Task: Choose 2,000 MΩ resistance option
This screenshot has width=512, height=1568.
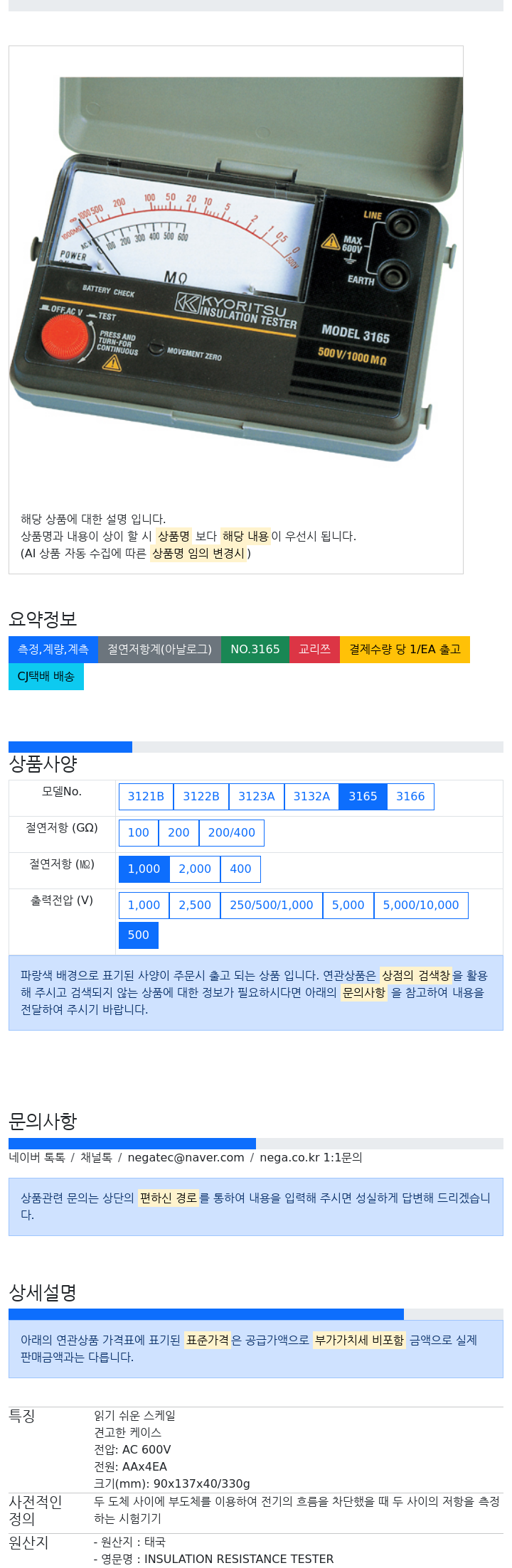Action: pos(195,869)
